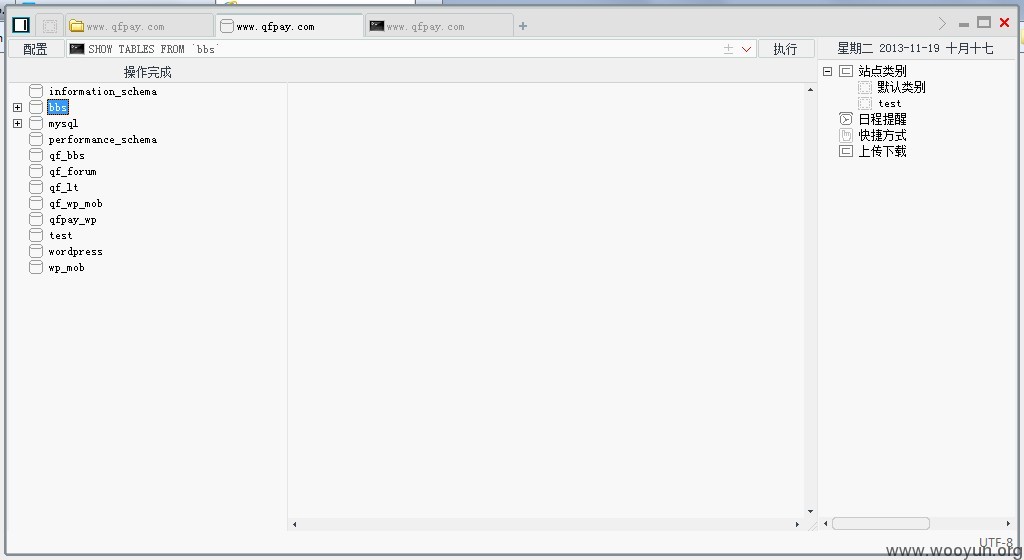Select the wp_mob database
Viewport: 1024px width, 560px height.
point(67,268)
